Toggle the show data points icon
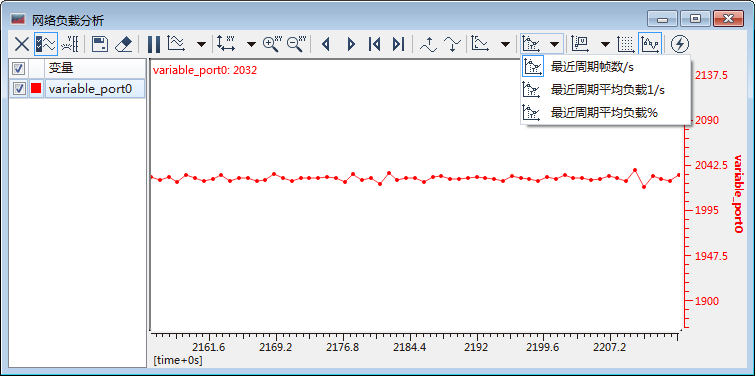755x376 pixels. pos(651,44)
